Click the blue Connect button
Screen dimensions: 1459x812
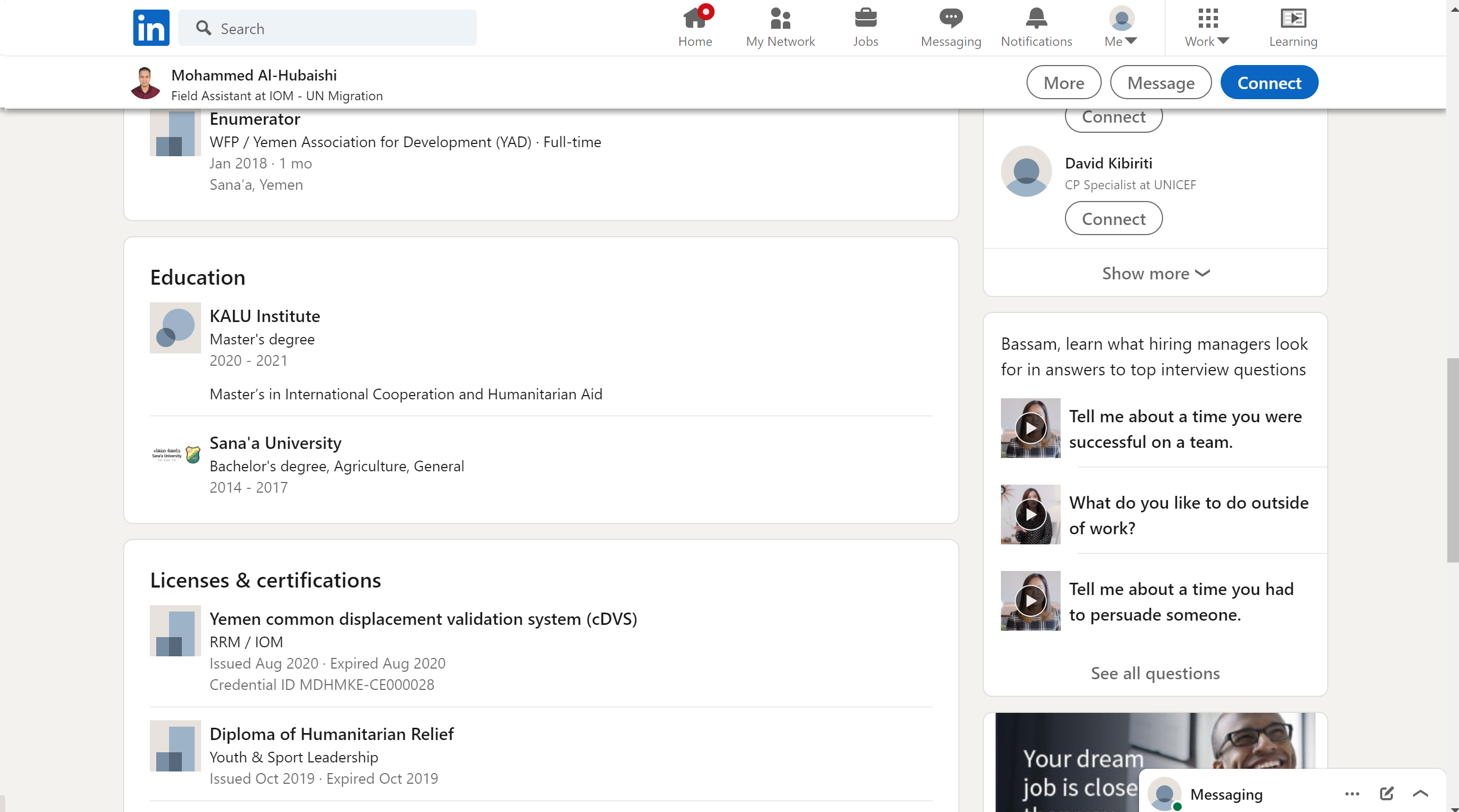[x=1269, y=83]
